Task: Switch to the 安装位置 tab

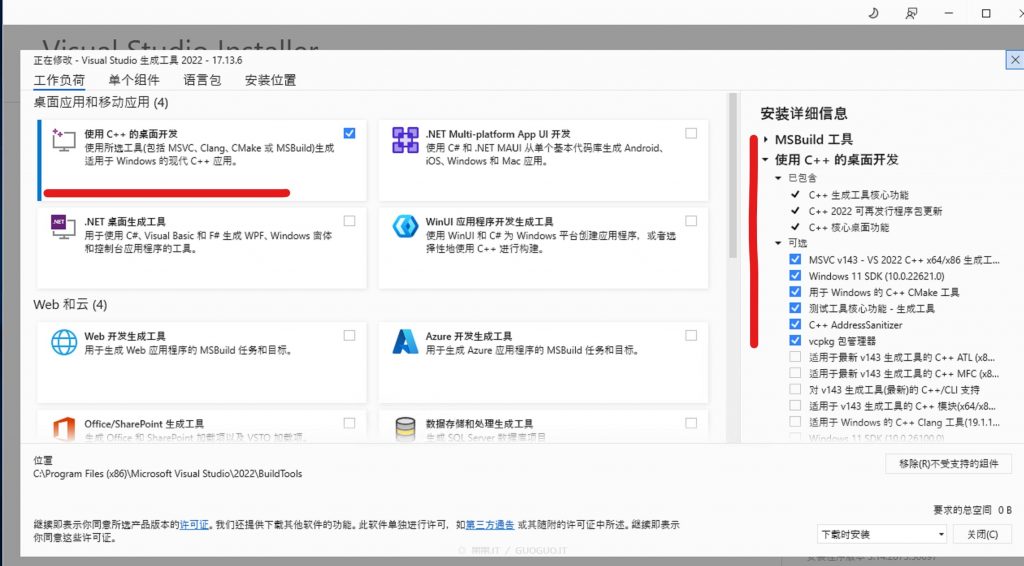Action: coord(270,80)
